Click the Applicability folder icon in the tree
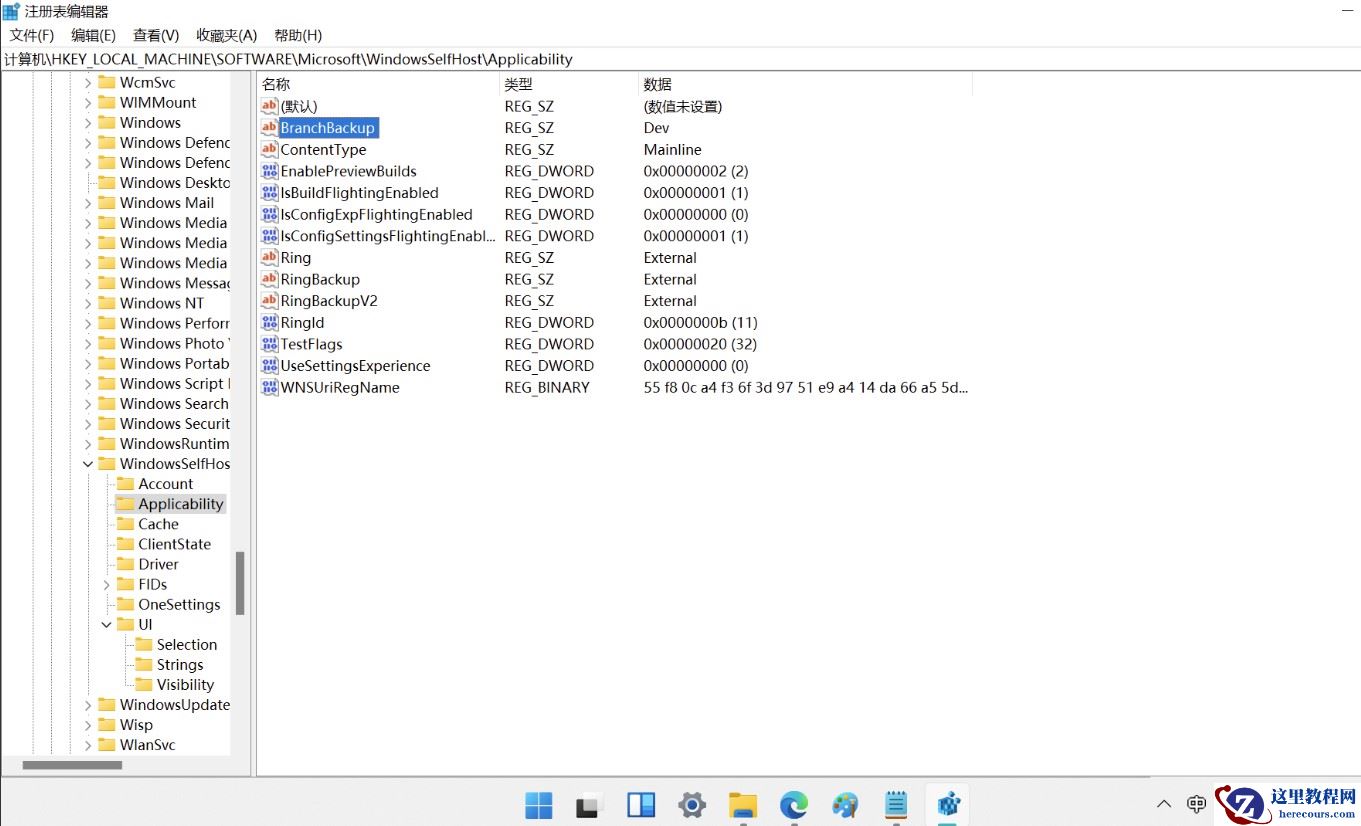 [127, 504]
